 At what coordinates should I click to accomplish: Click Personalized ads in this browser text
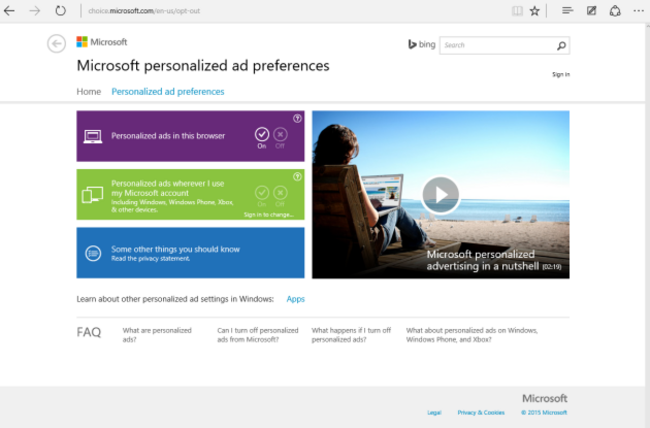coord(168,136)
